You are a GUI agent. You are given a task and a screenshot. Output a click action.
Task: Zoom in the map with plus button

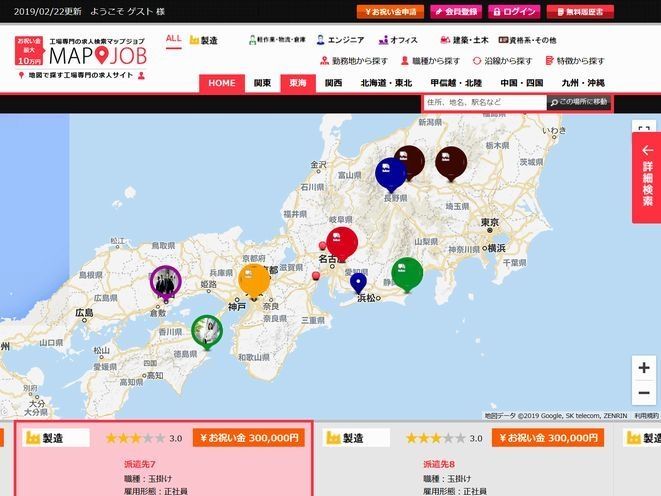(644, 368)
